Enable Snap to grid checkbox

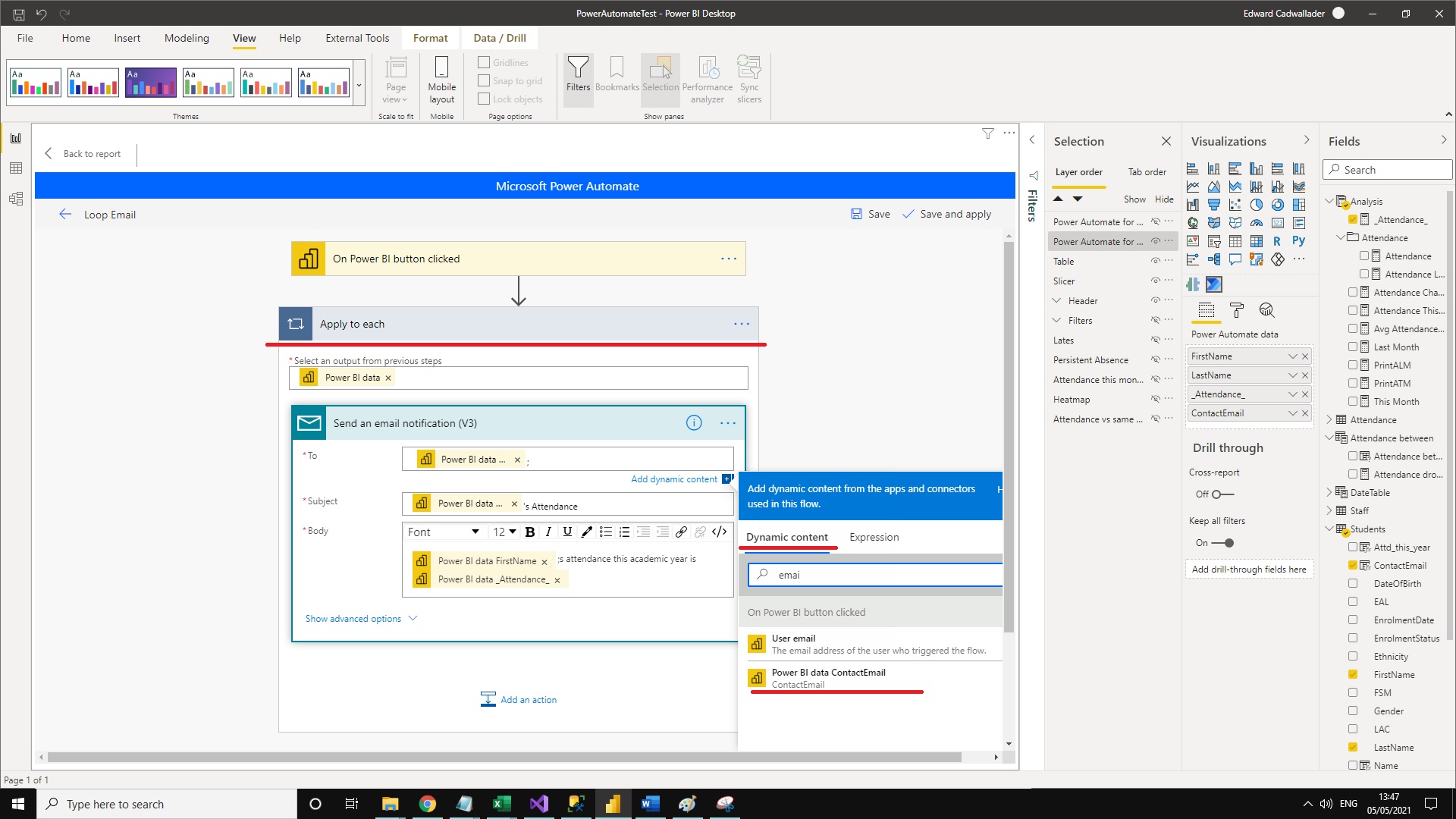coord(483,80)
